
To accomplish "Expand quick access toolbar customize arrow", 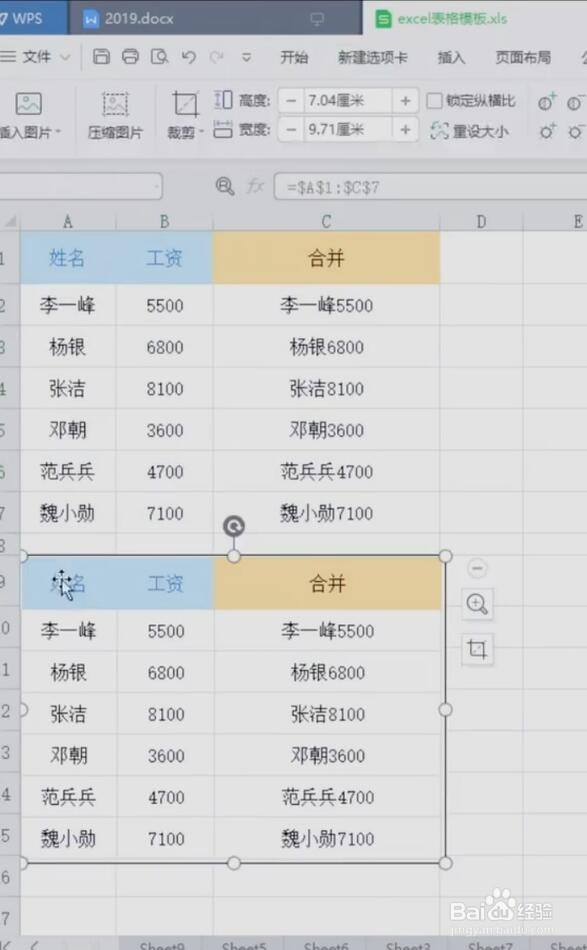I will point(246,58).
